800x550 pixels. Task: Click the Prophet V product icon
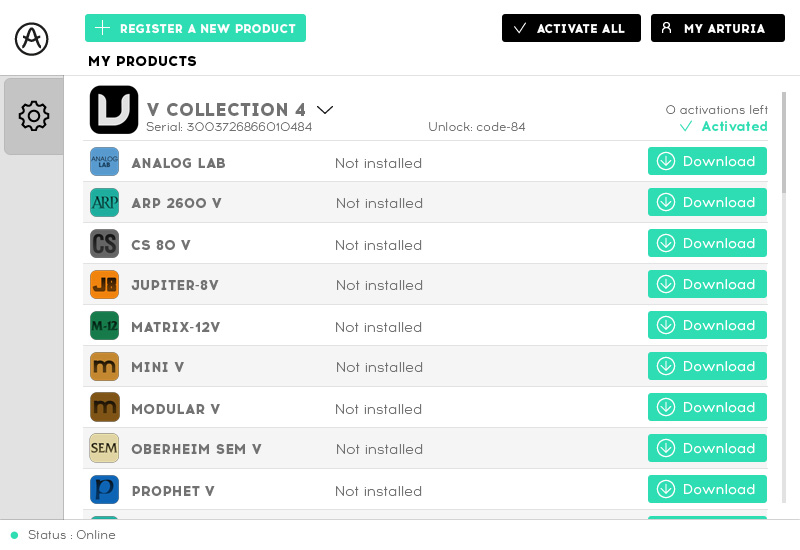(105, 490)
